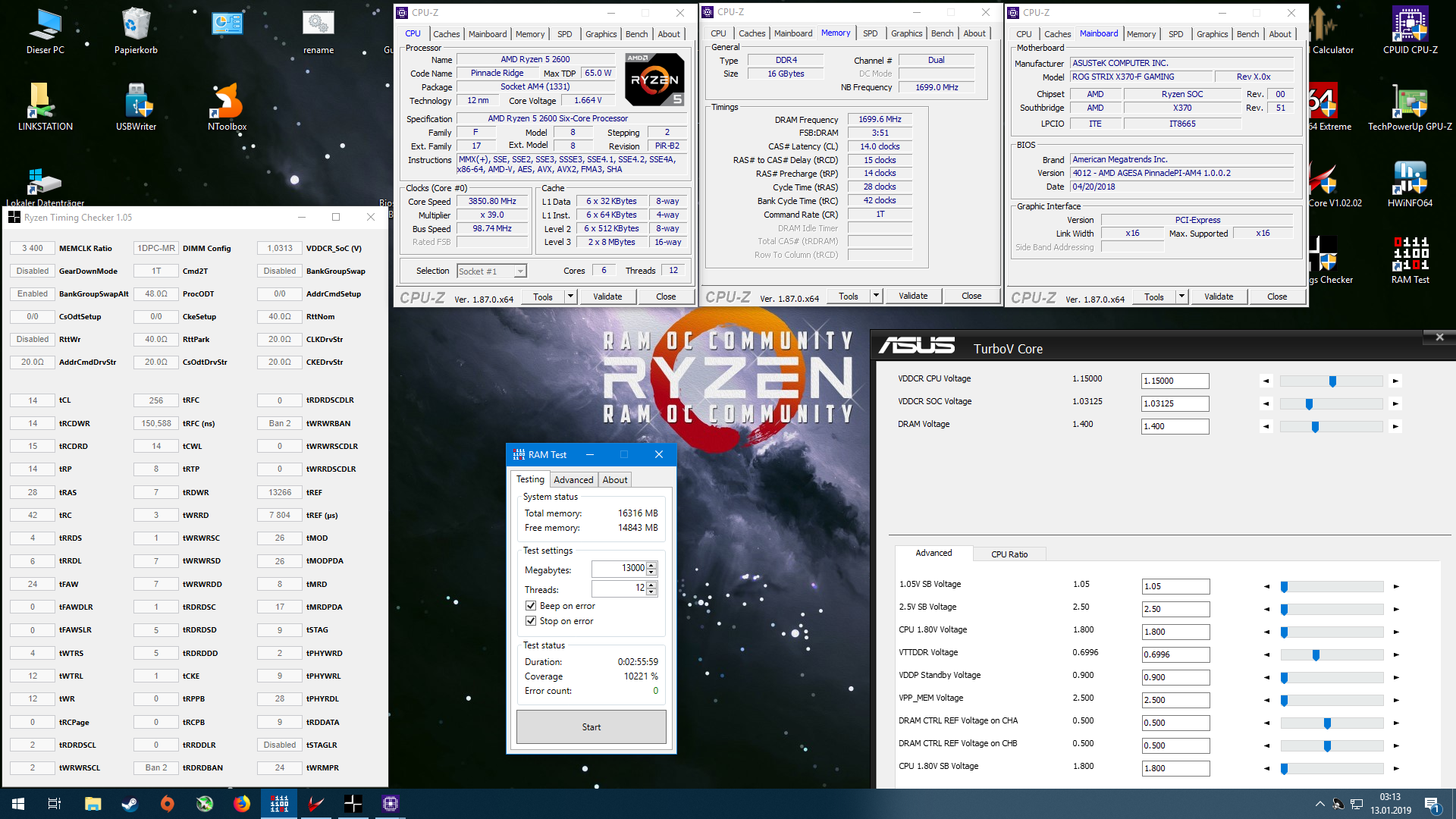This screenshot has width=1456, height=819.
Task: Open Tools dropdown arrow in Mainboard window
Action: coord(1181,297)
